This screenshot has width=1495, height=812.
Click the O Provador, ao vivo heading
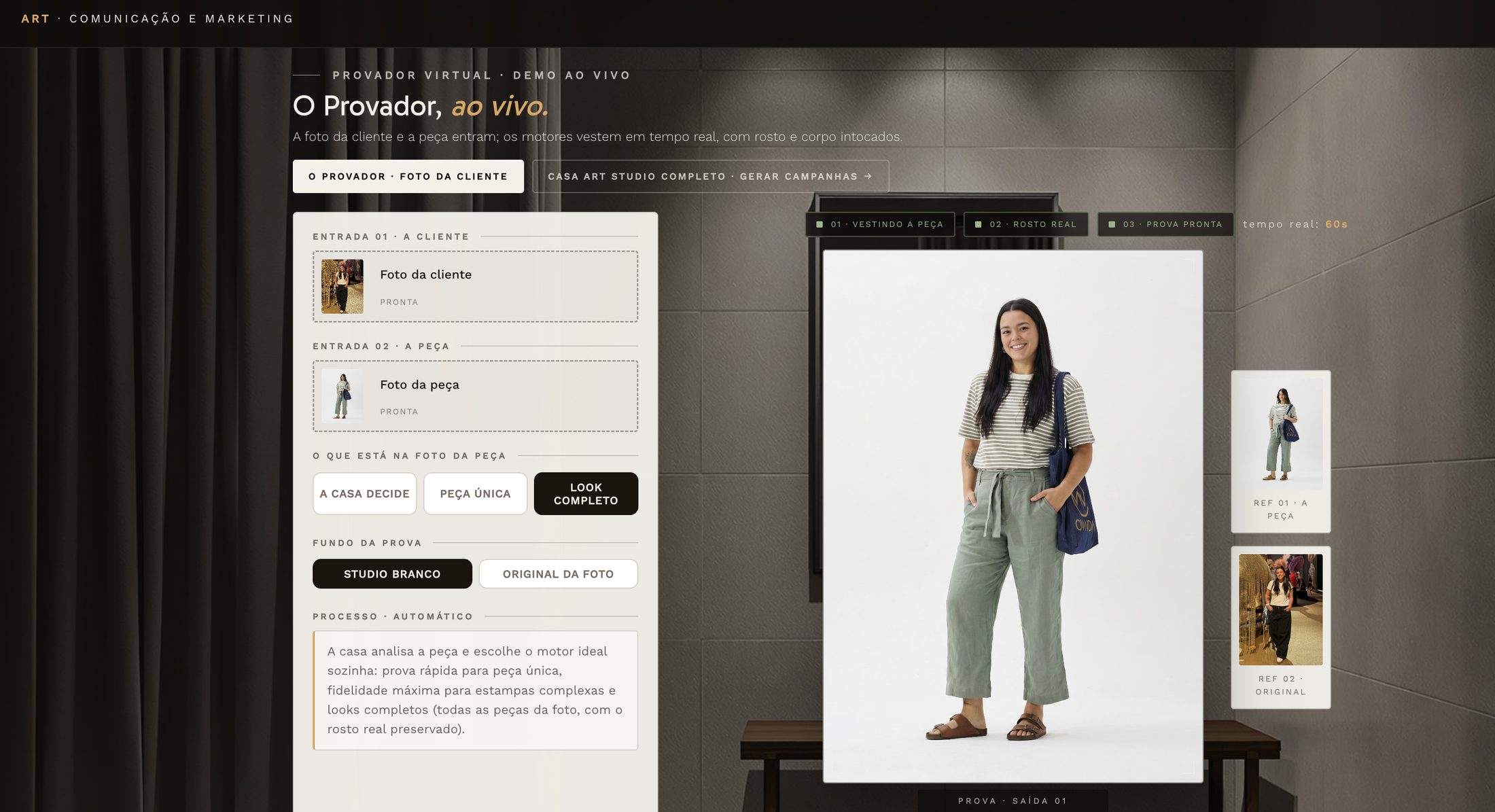(421, 106)
